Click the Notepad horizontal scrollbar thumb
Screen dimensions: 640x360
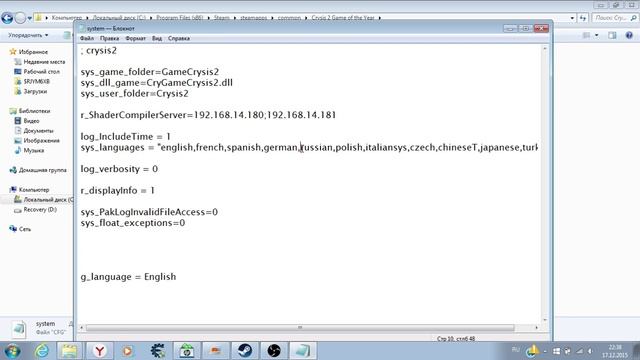(300, 327)
